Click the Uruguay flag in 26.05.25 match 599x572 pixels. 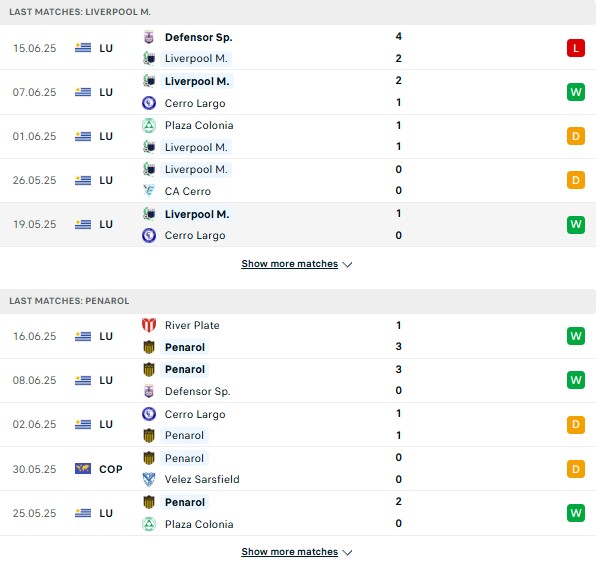pyautogui.click(x=83, y=180)
